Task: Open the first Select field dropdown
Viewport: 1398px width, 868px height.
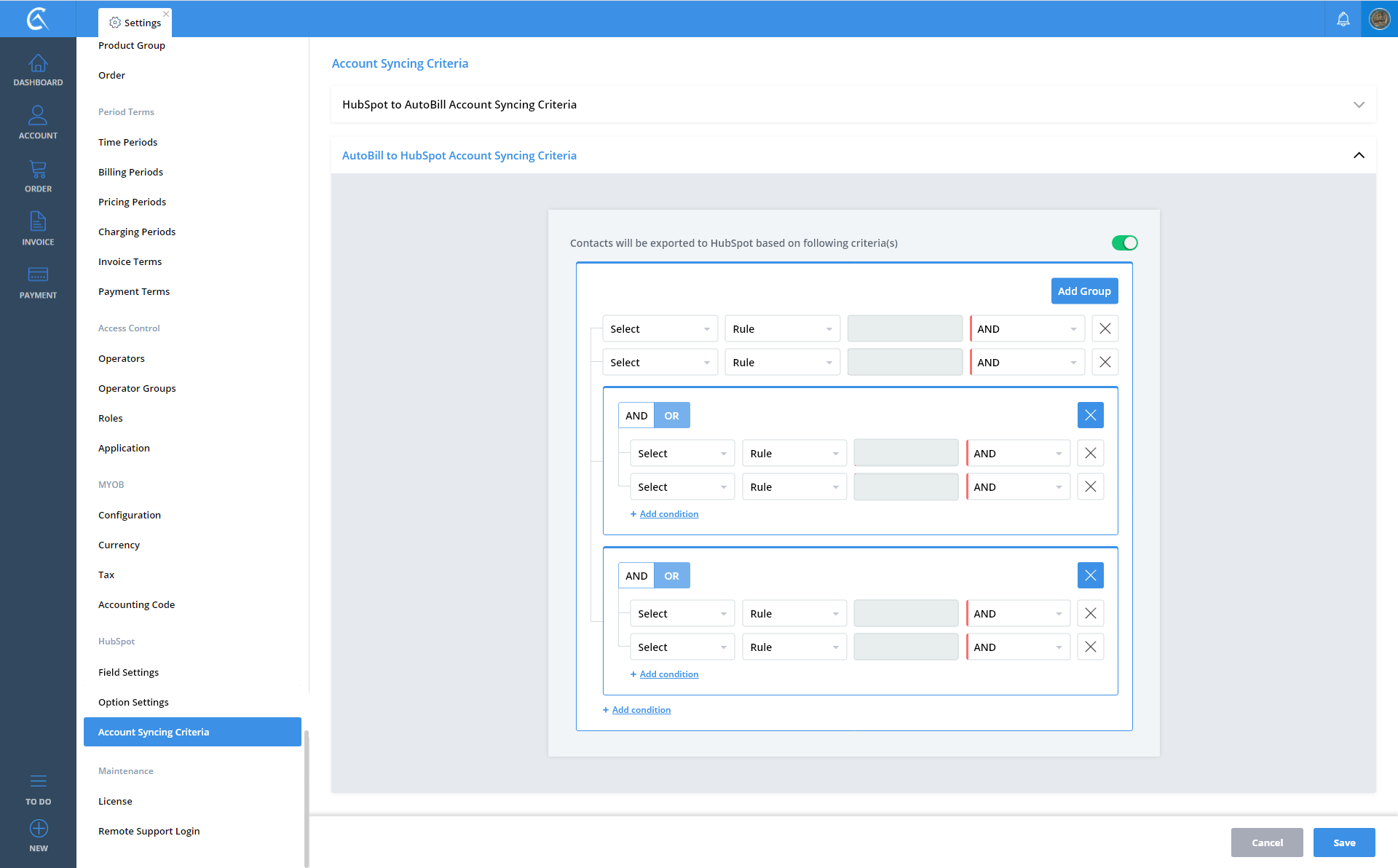Action: [660, 329]
